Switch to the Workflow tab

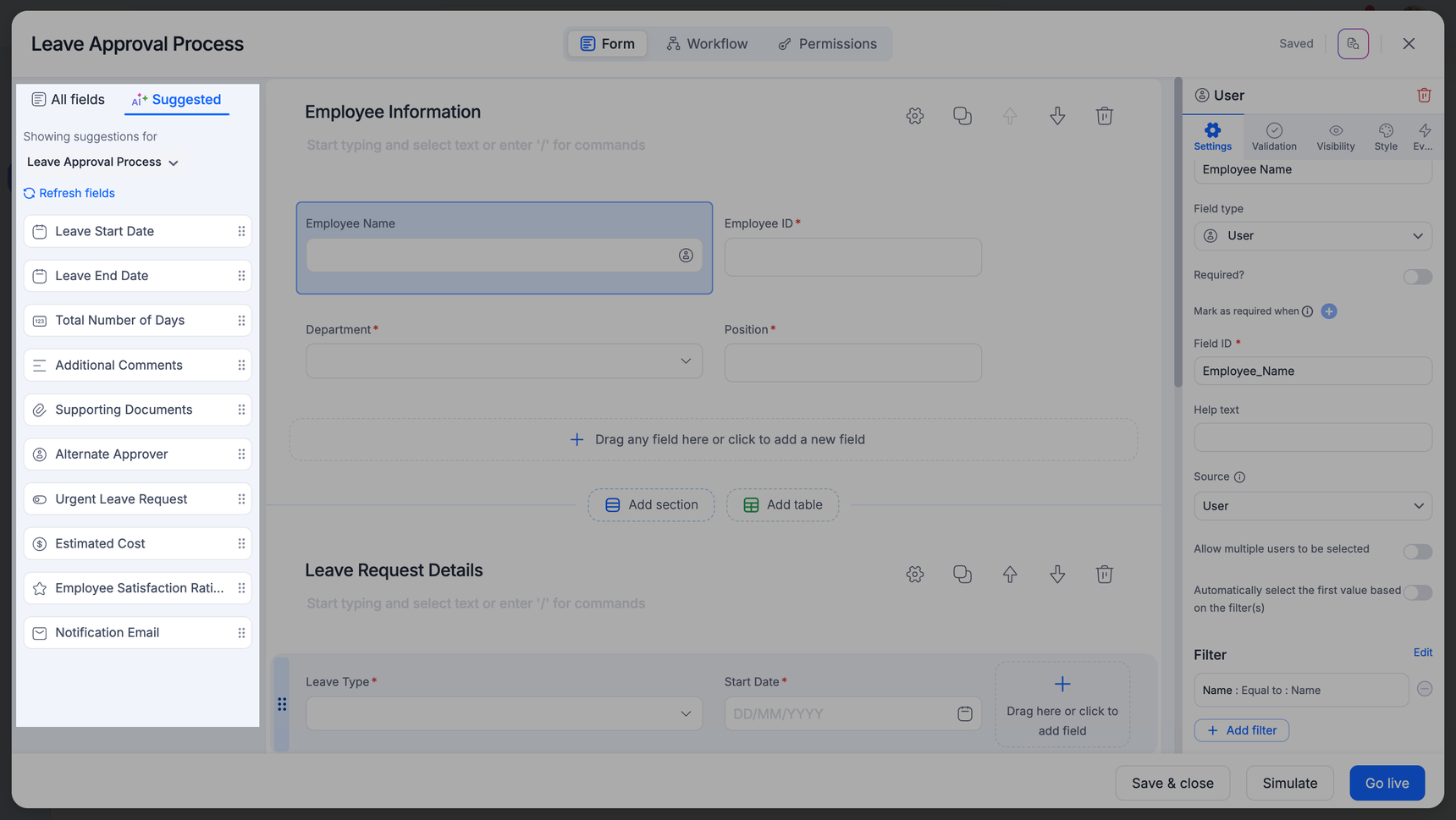point(707,44)
